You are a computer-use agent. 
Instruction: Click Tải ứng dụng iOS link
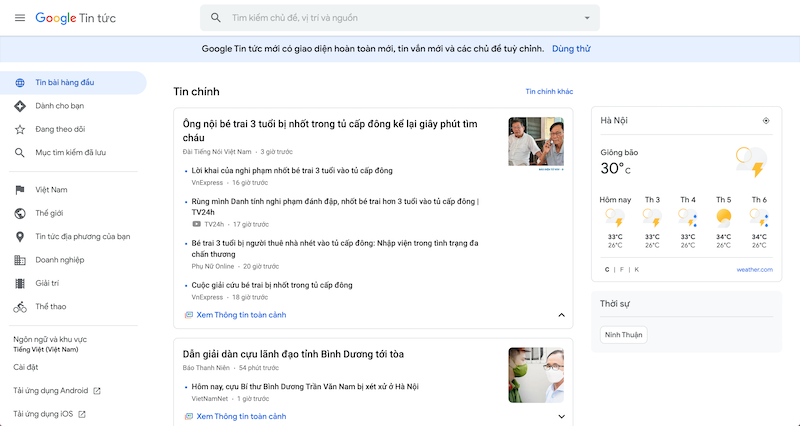point(43,414)
